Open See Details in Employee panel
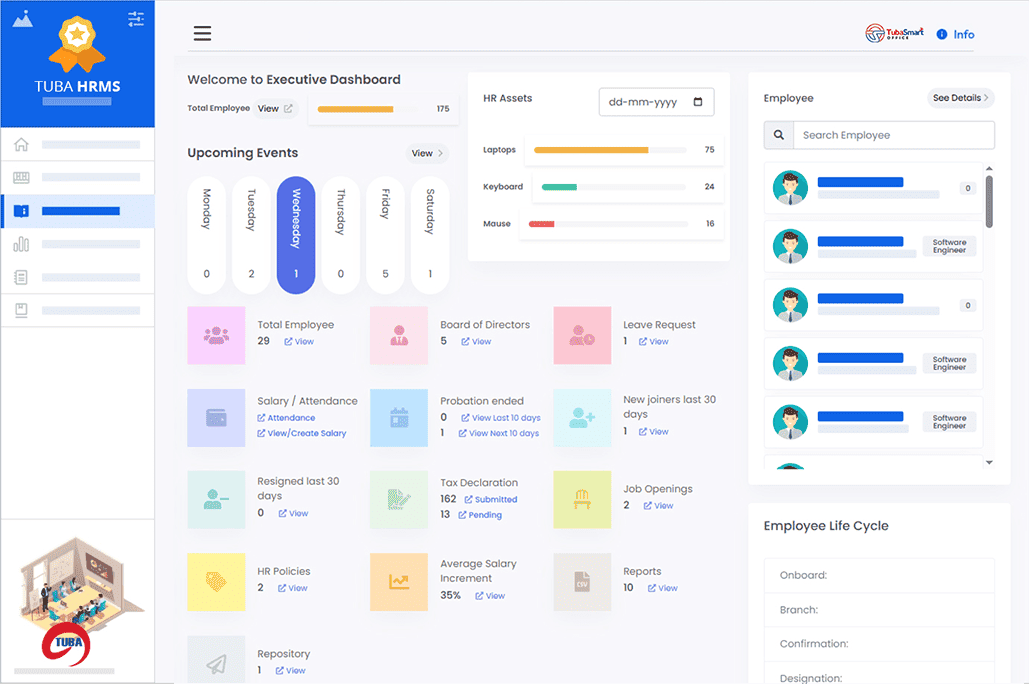This screenshot has width=1029, height=684. pos(961,98)
